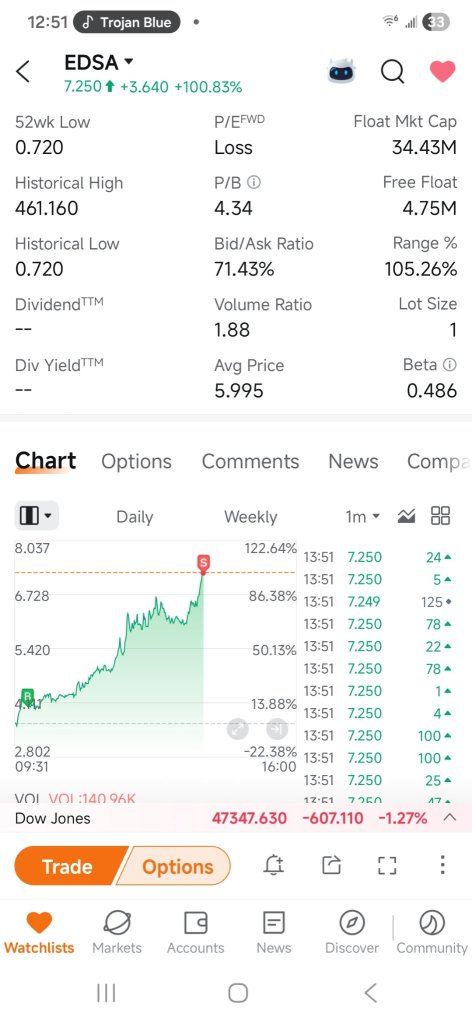Toggle the pink heart favorite
The width and height of the screenshot is (472, 1024).
[x=442, y=71]
